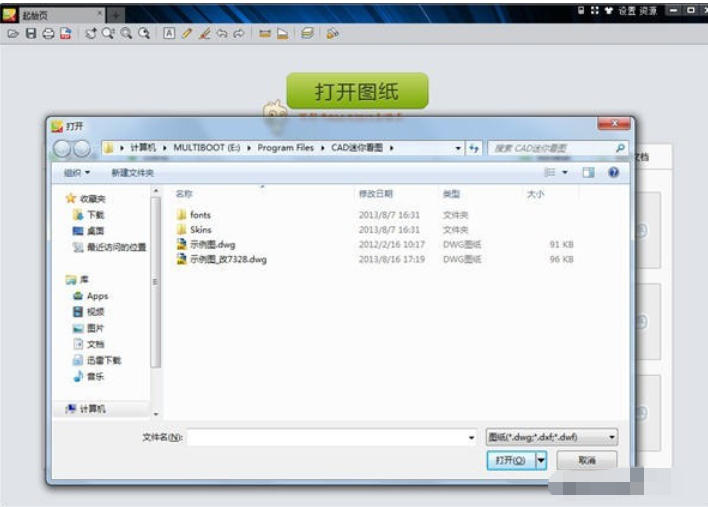
Task: Sort by 修改日期 column header
Action: click(376, 194)
